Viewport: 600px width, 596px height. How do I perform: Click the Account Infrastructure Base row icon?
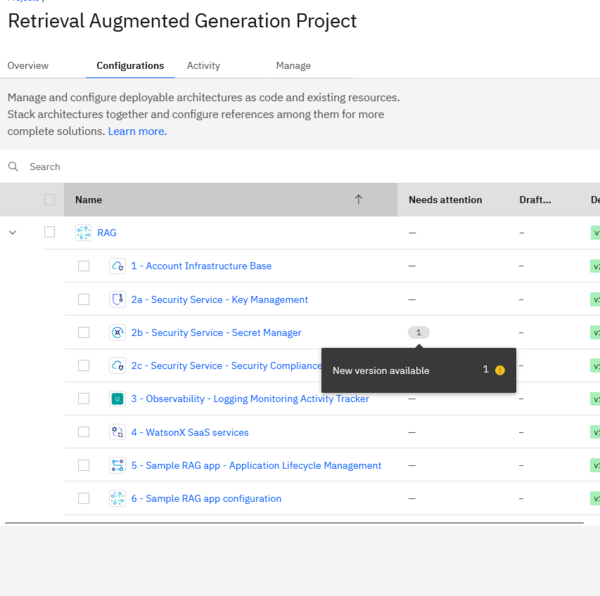[x=117, y=266]
